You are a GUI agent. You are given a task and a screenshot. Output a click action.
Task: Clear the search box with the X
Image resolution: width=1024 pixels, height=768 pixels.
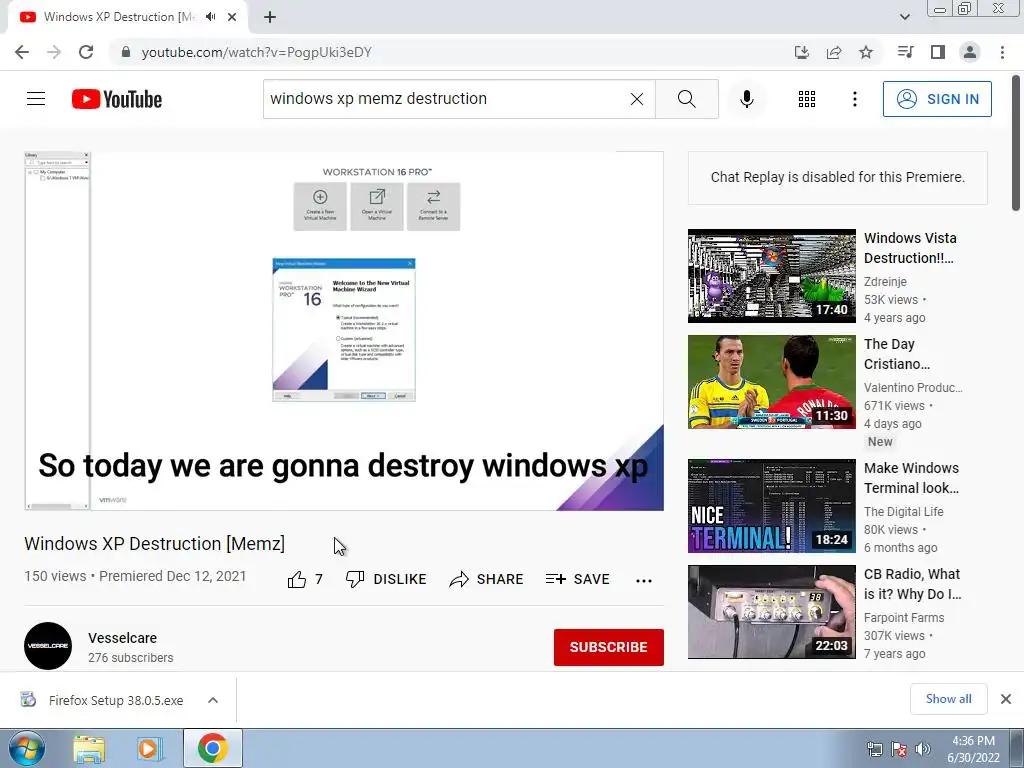pyautogui.click(x=637, y=99)
